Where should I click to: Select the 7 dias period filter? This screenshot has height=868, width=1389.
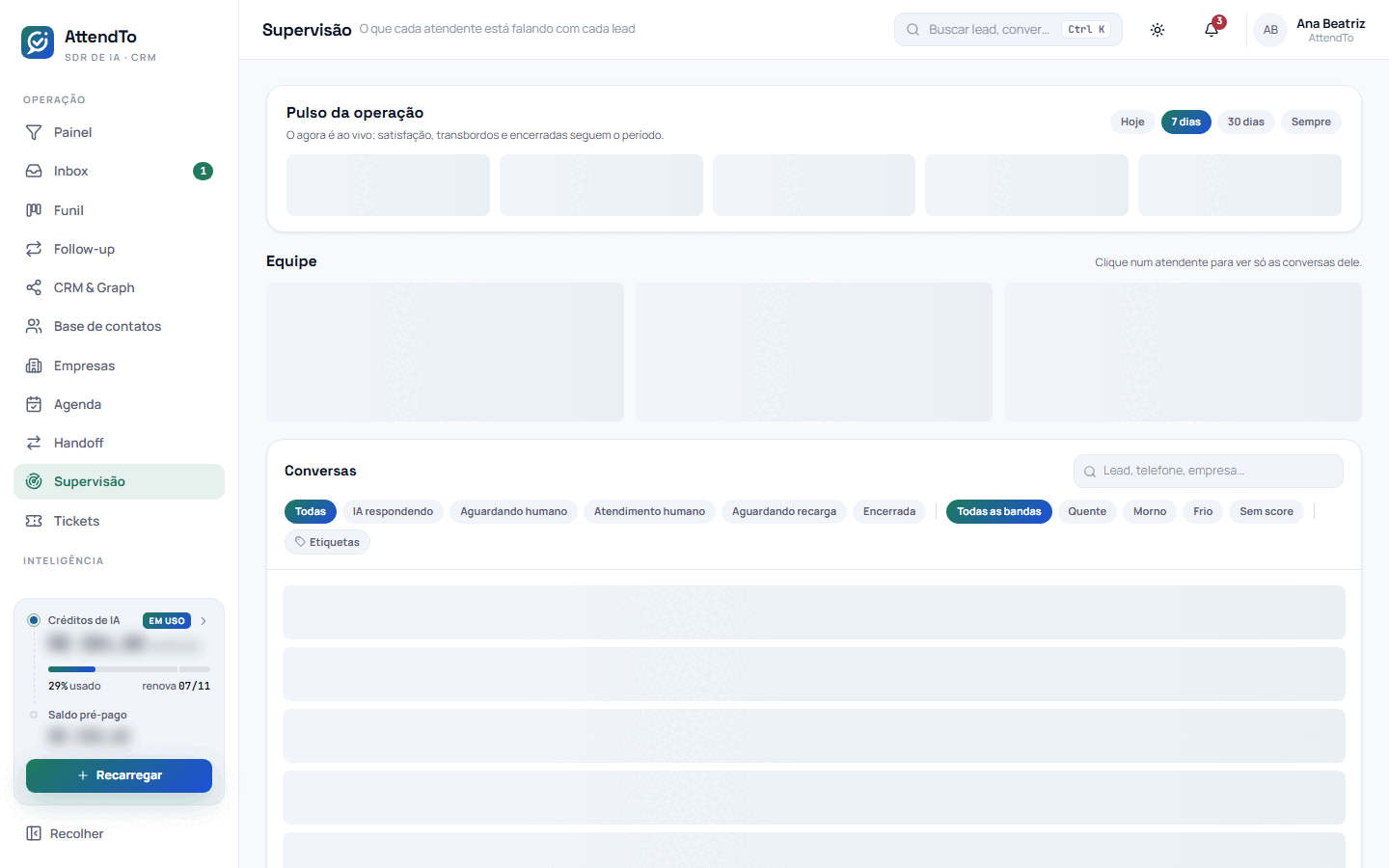point(1185,122)
